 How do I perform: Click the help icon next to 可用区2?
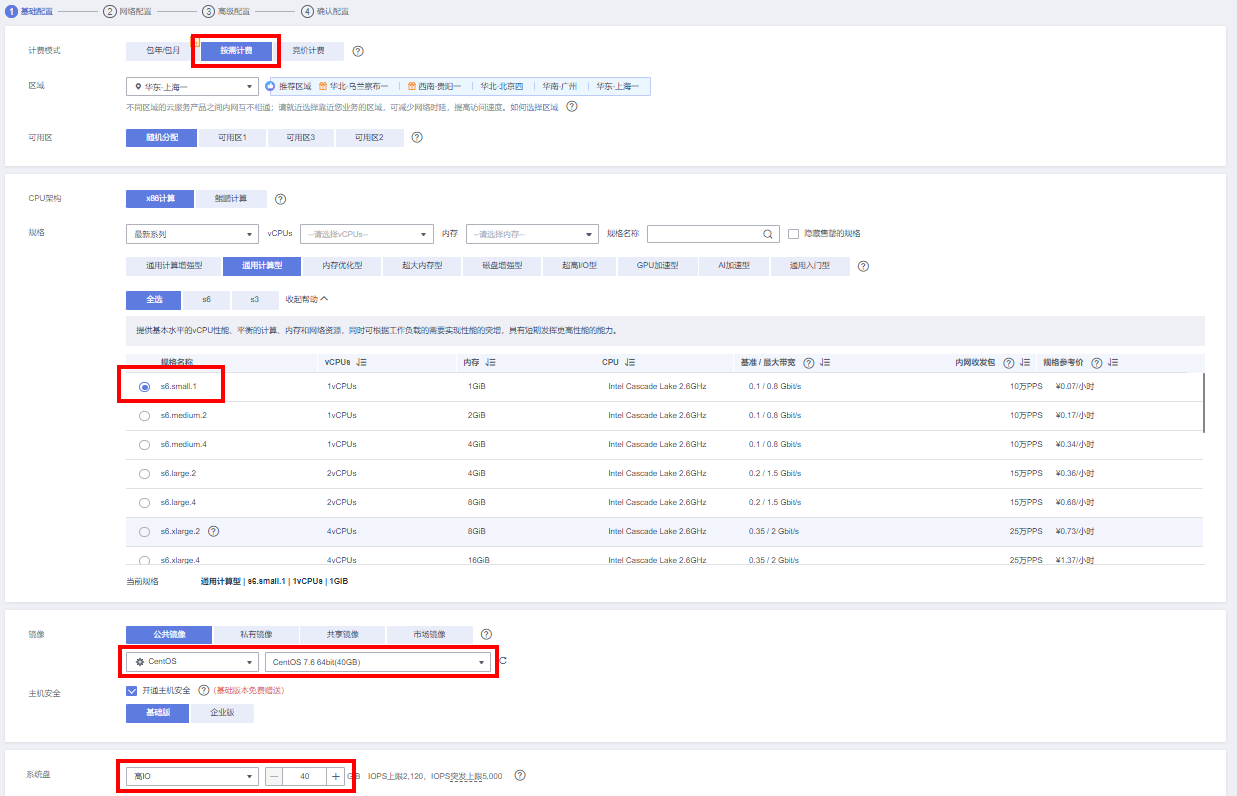click(417, 137)
